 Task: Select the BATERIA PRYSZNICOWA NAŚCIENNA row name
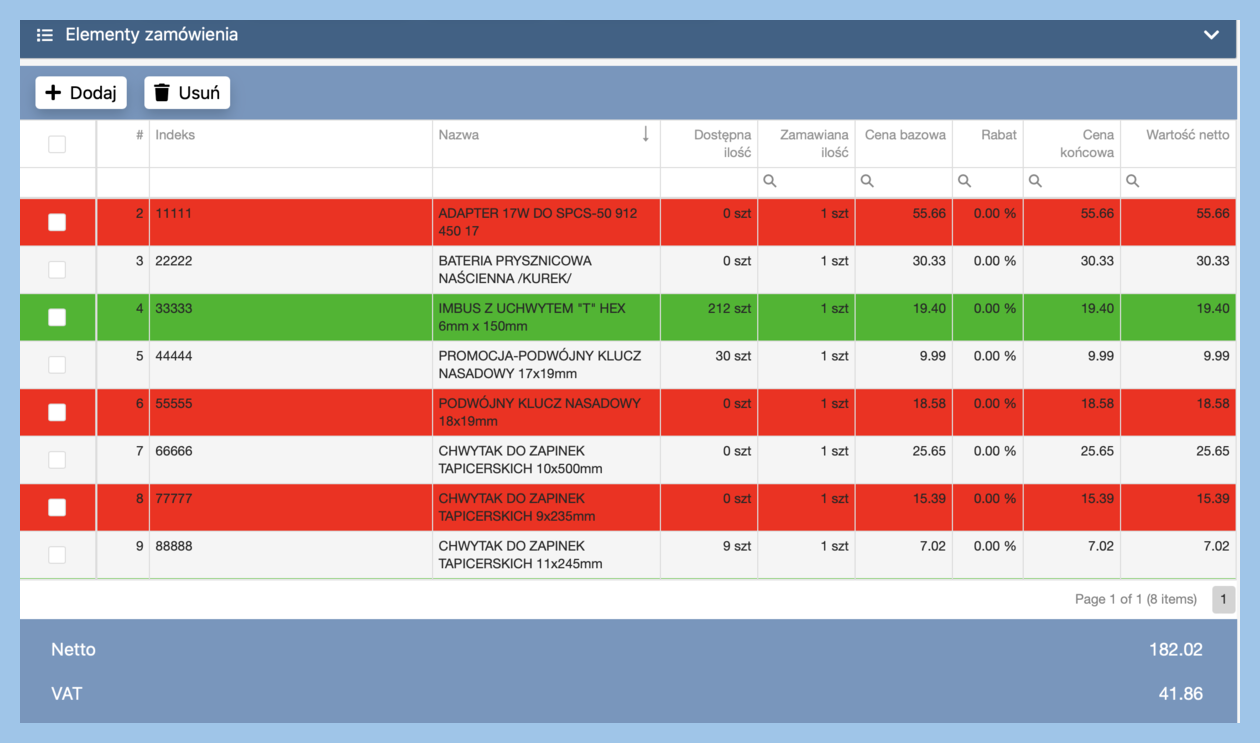coord(515,270)
